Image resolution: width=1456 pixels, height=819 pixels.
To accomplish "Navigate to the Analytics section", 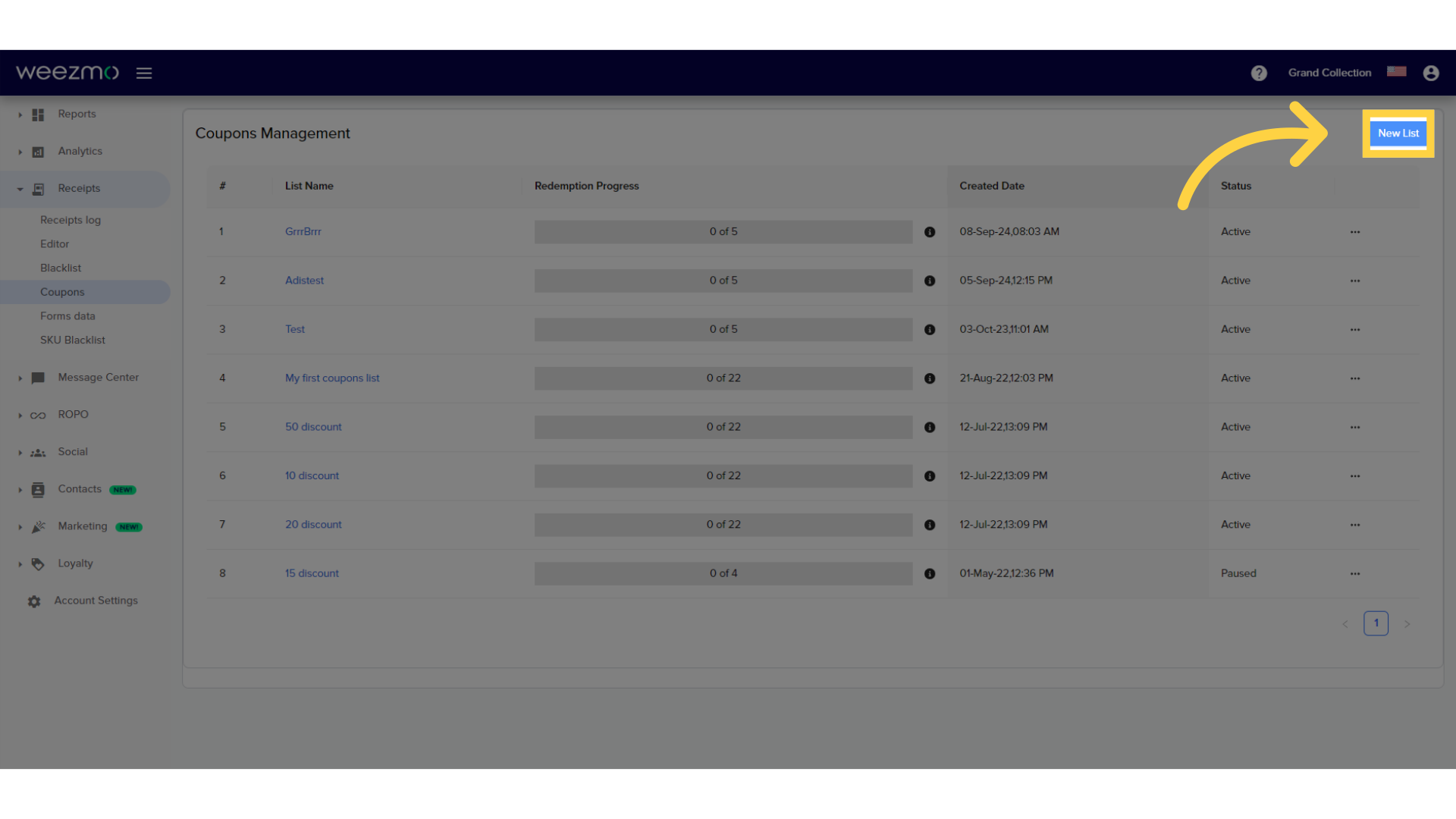I will click(x=80, y=151).
